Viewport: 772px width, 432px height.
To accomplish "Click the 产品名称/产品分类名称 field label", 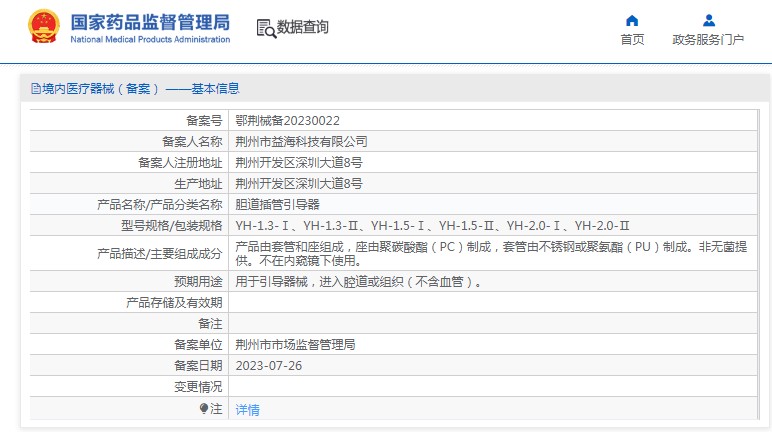I will [160, 205].
